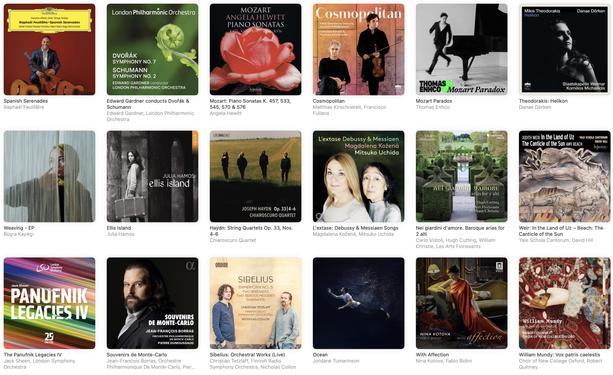
Task: Open the L'extase Debussy & Messiaen cover
Action: (x=358, y=176)
